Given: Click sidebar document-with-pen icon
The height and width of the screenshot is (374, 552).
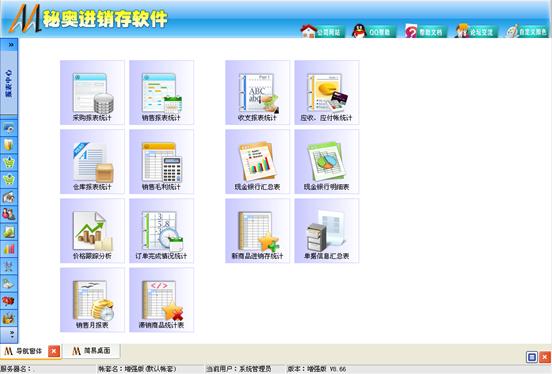Looking at the screenshot, I should pos(9,283).
